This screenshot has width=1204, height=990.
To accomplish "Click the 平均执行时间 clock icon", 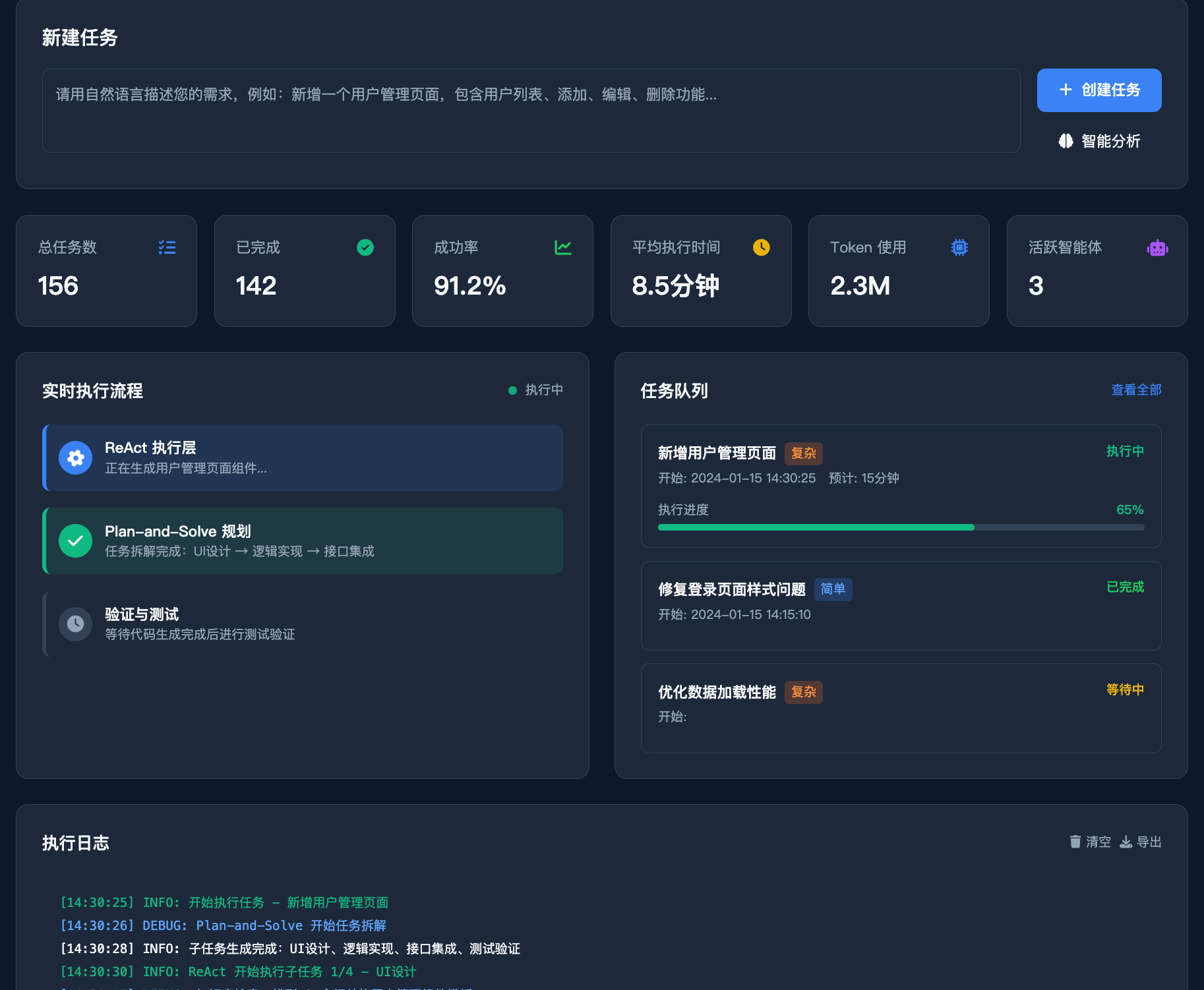I will (x=762, y=247).
